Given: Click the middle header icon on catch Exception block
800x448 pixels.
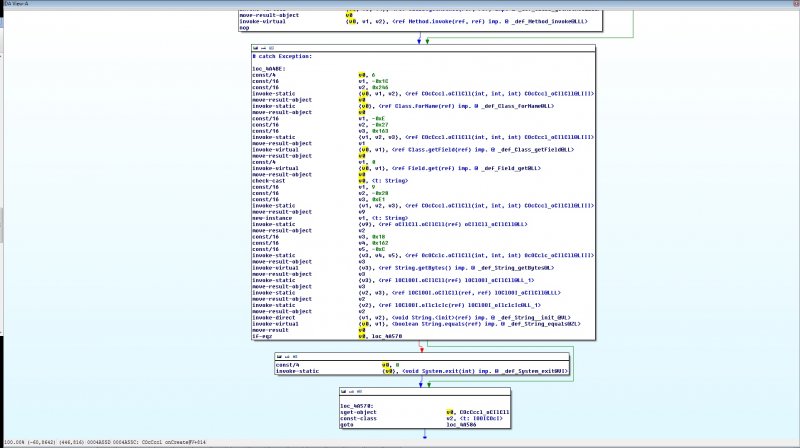Looking at the screenshot, I should tap(263, 48).
